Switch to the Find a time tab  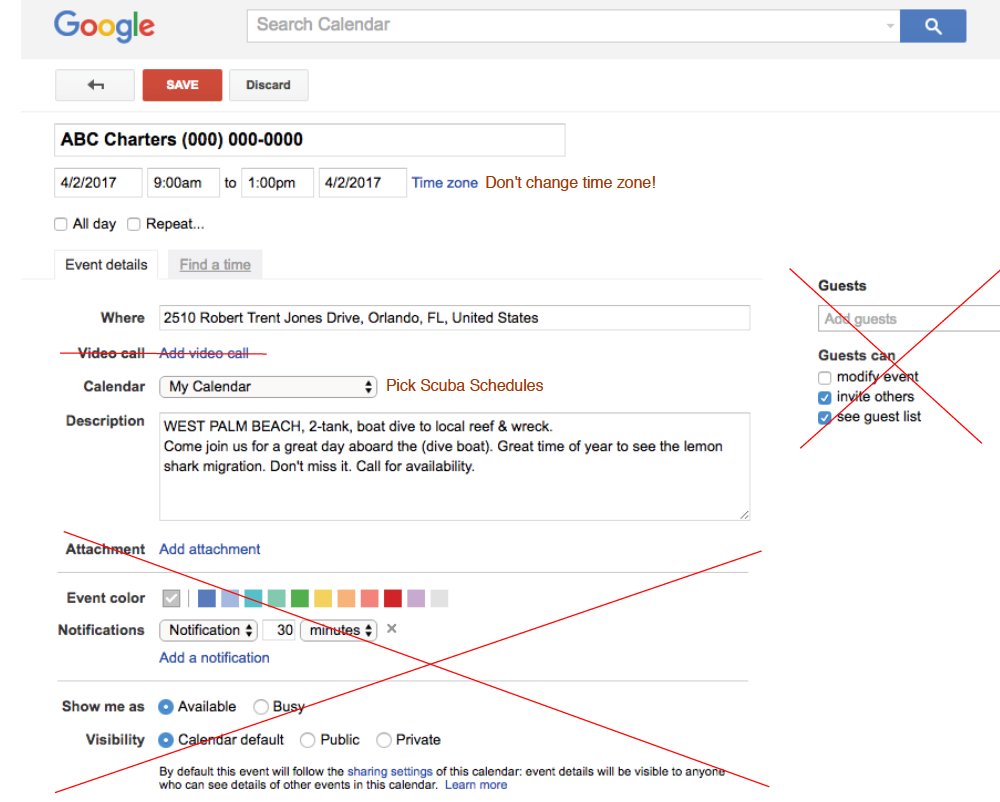coord(215,265)
